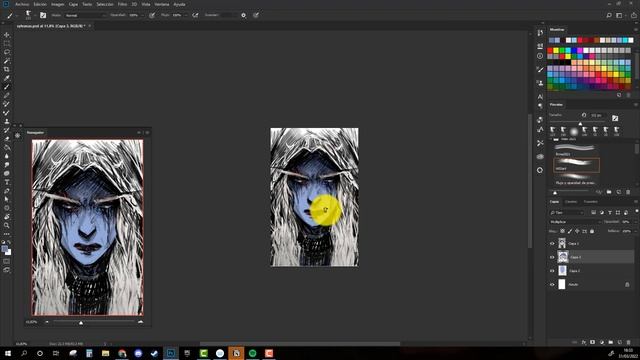Open brush settings panel toggle in options bar
This screenshot has width=640, height=360.
[43, 15]
